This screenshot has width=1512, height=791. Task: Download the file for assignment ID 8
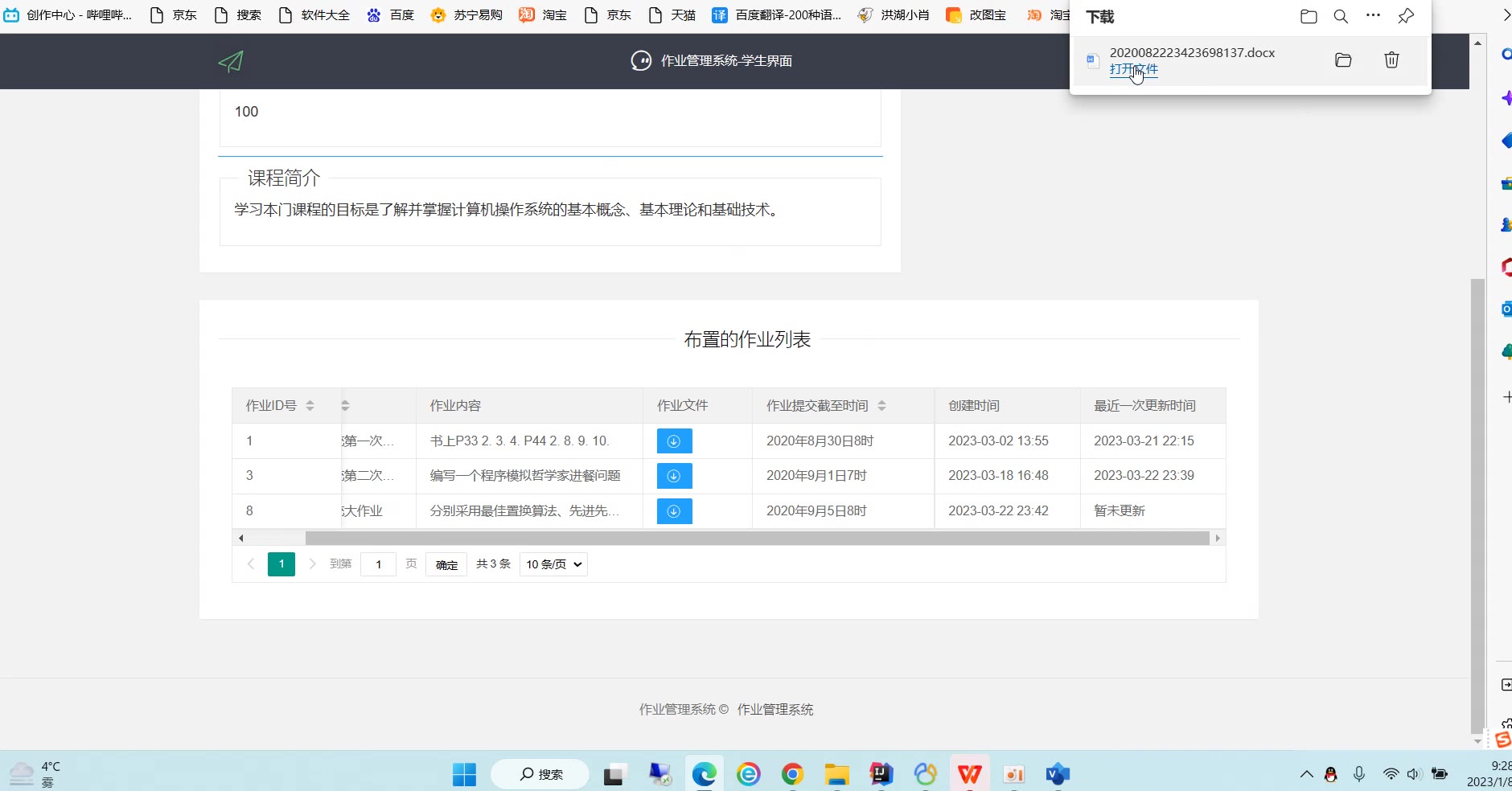(674, 511)
